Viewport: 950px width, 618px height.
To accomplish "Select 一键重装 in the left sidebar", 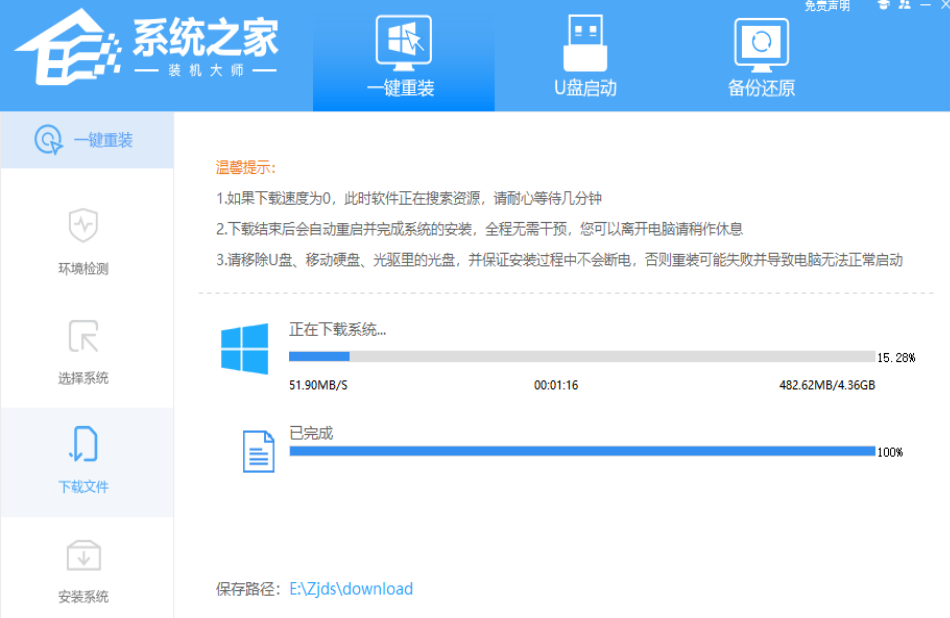I will tap(87, 140).
